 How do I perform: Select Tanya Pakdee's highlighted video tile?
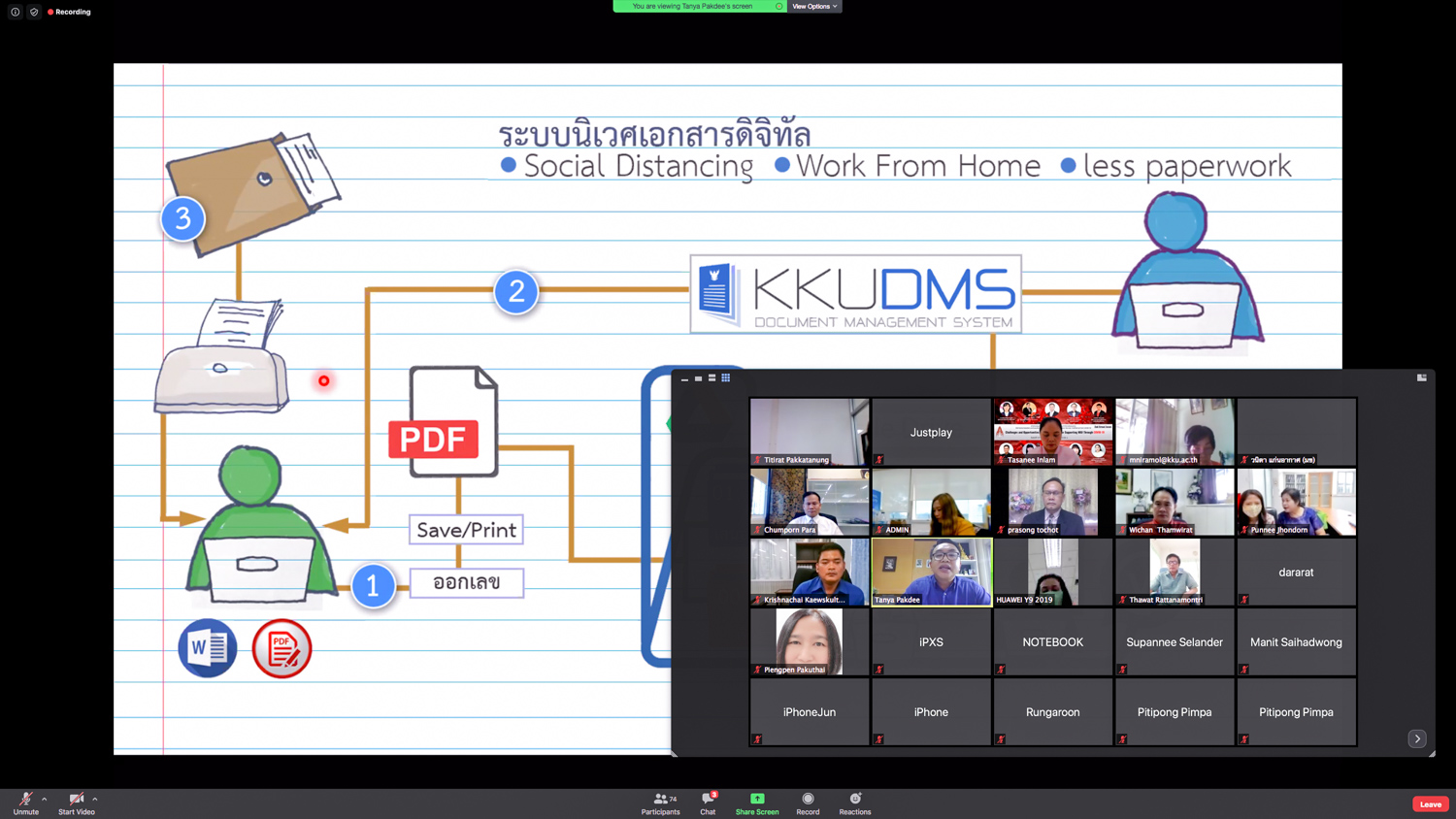pyautogui.click(x=931, y=572)
